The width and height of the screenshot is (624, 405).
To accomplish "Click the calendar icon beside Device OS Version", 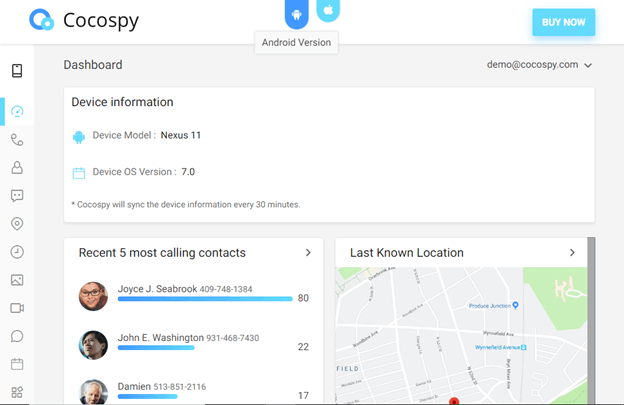I will (79, 173).
